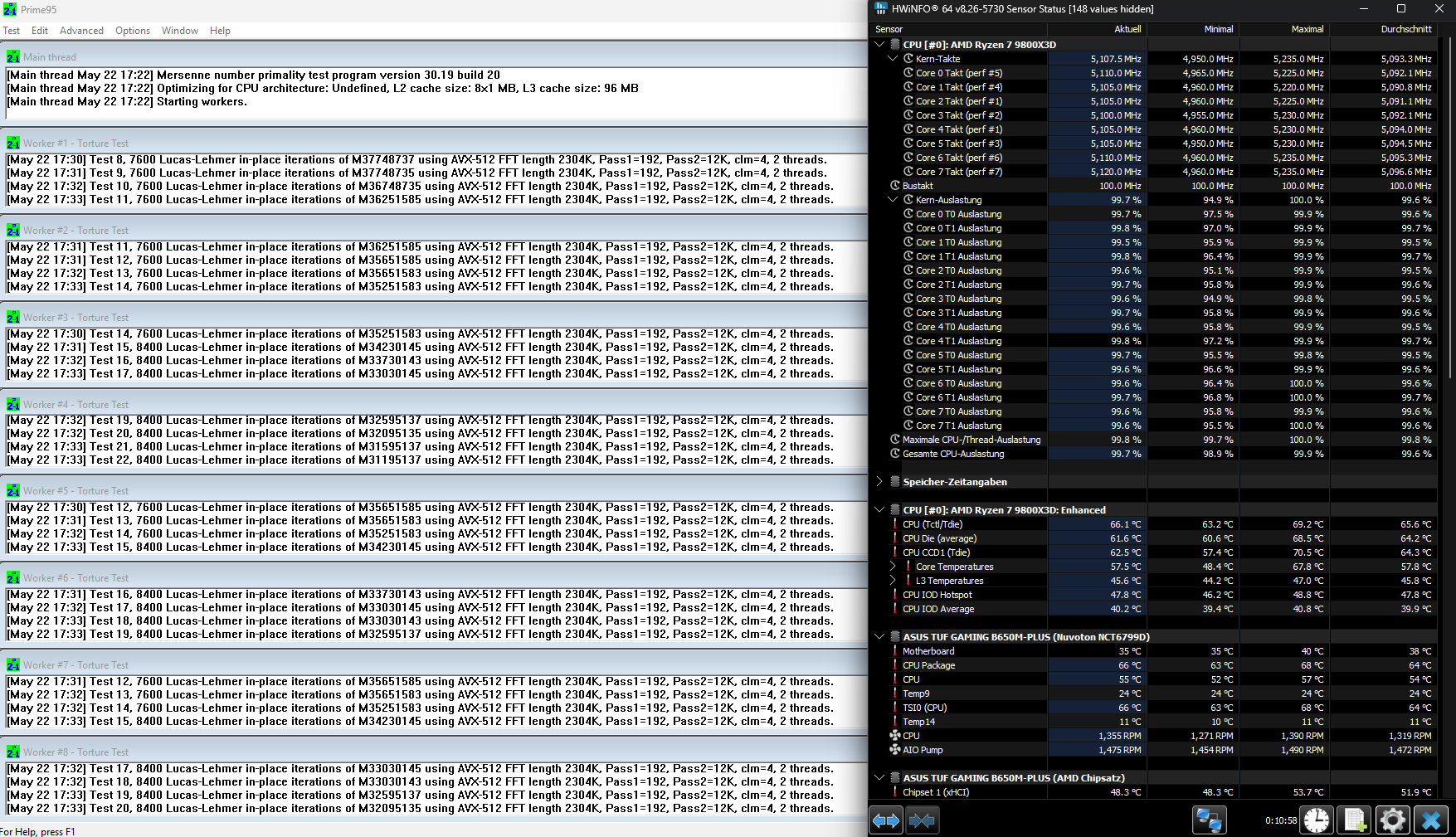The height and width of the screenshot is (837, 1456).
Task: Click the fan icon beside AIO Pump row
Action: click(x=895, y=750)
